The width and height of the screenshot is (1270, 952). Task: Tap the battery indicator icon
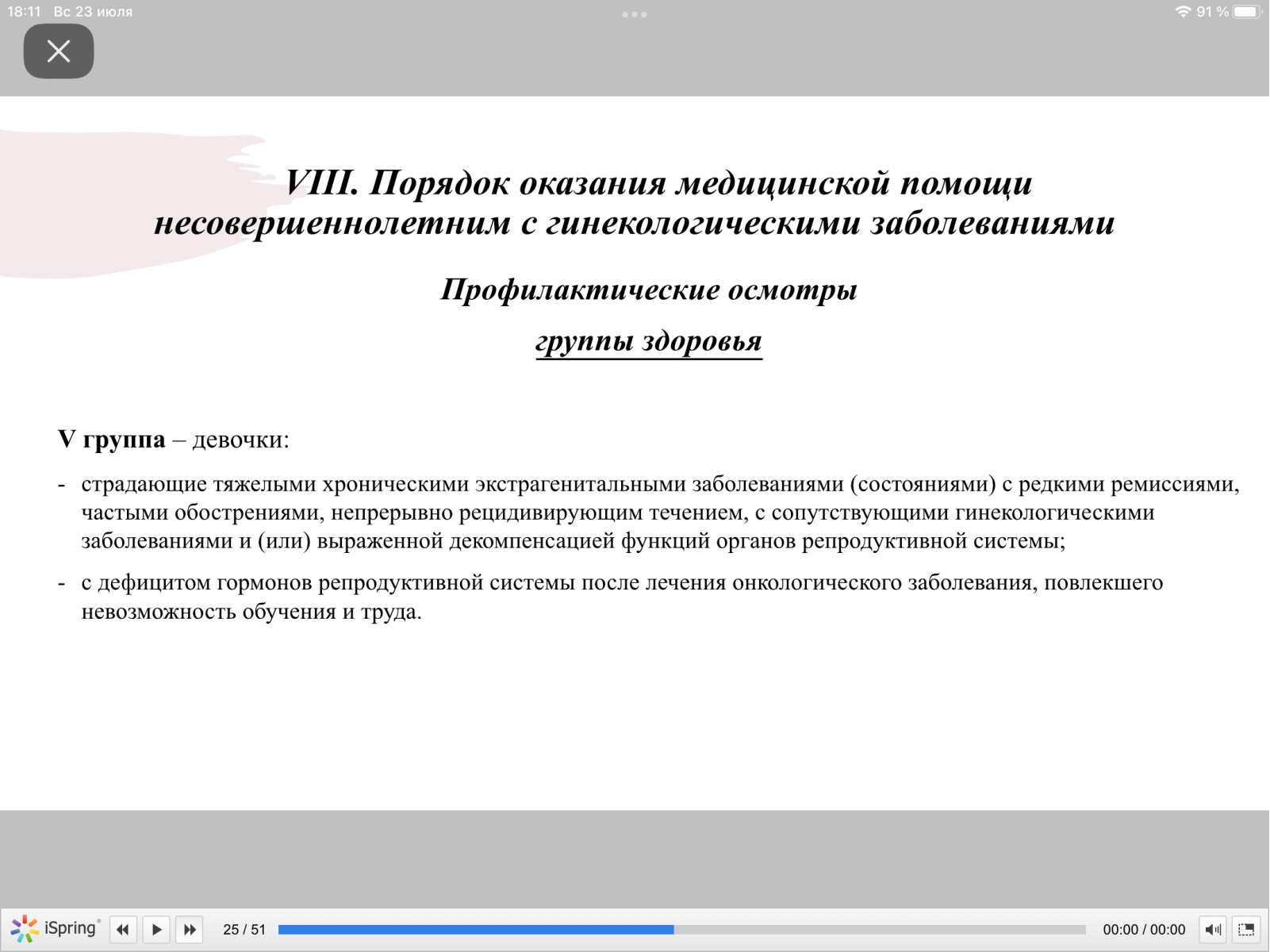click(1247, 12)
